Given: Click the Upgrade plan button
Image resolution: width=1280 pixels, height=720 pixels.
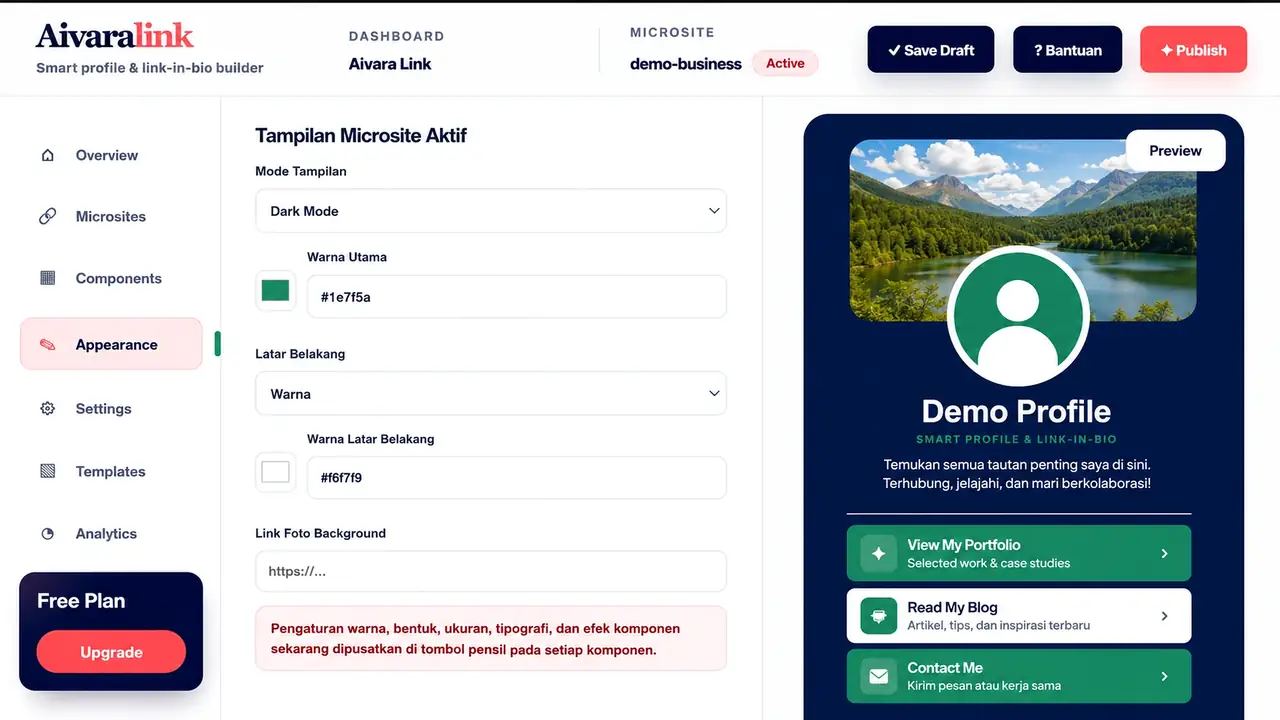Looking at the screenshot, I should point(111,652).
